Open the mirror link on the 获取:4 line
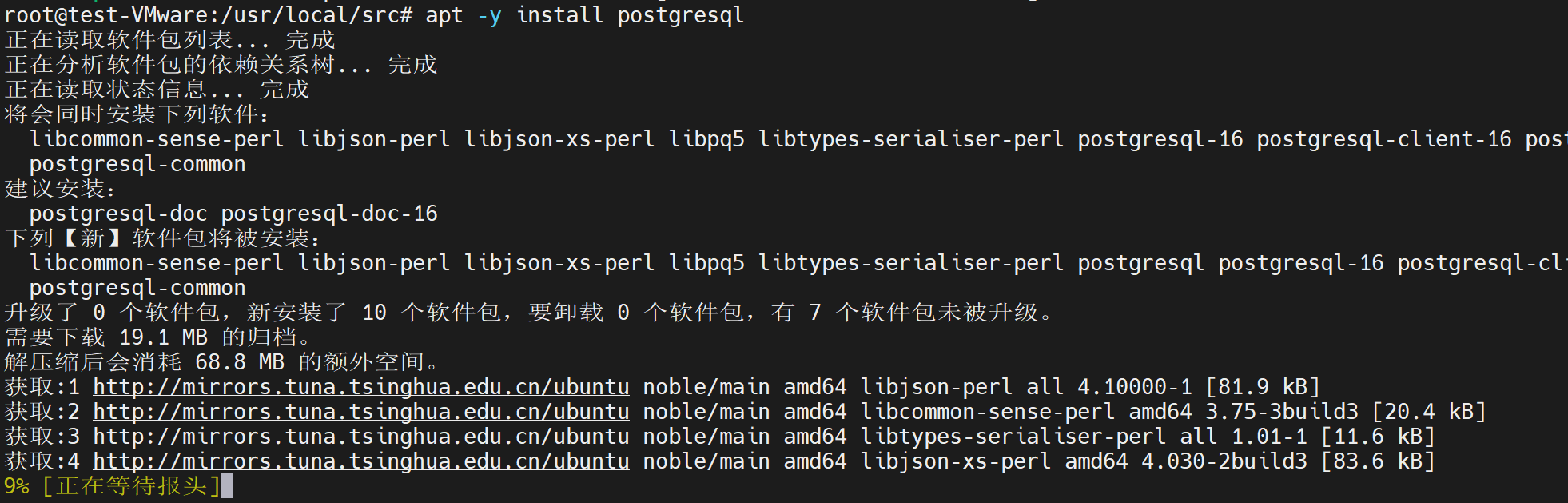Image resolution: width=1568 pixels, height=503 pixels. 361,461
